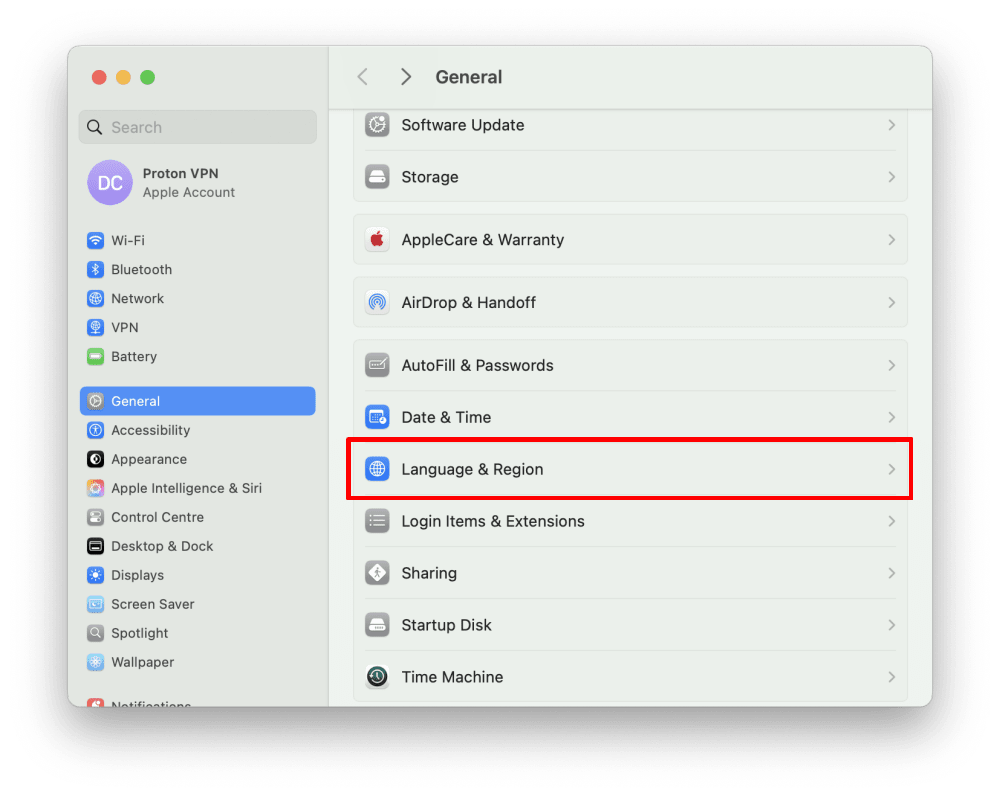Click the 'Wallpaper' sidebar label

click(x=143, y=662)
